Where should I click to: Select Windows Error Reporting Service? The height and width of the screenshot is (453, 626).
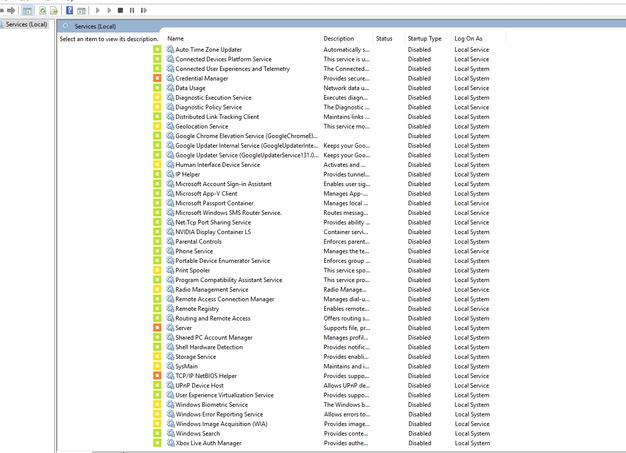pos(220,414)
